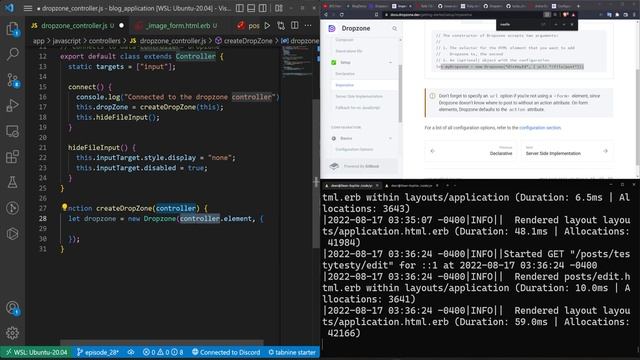Switch to the partially hidden 'pos' tab
The width and height of the screenshot is (640, 360).
(249, 25)
